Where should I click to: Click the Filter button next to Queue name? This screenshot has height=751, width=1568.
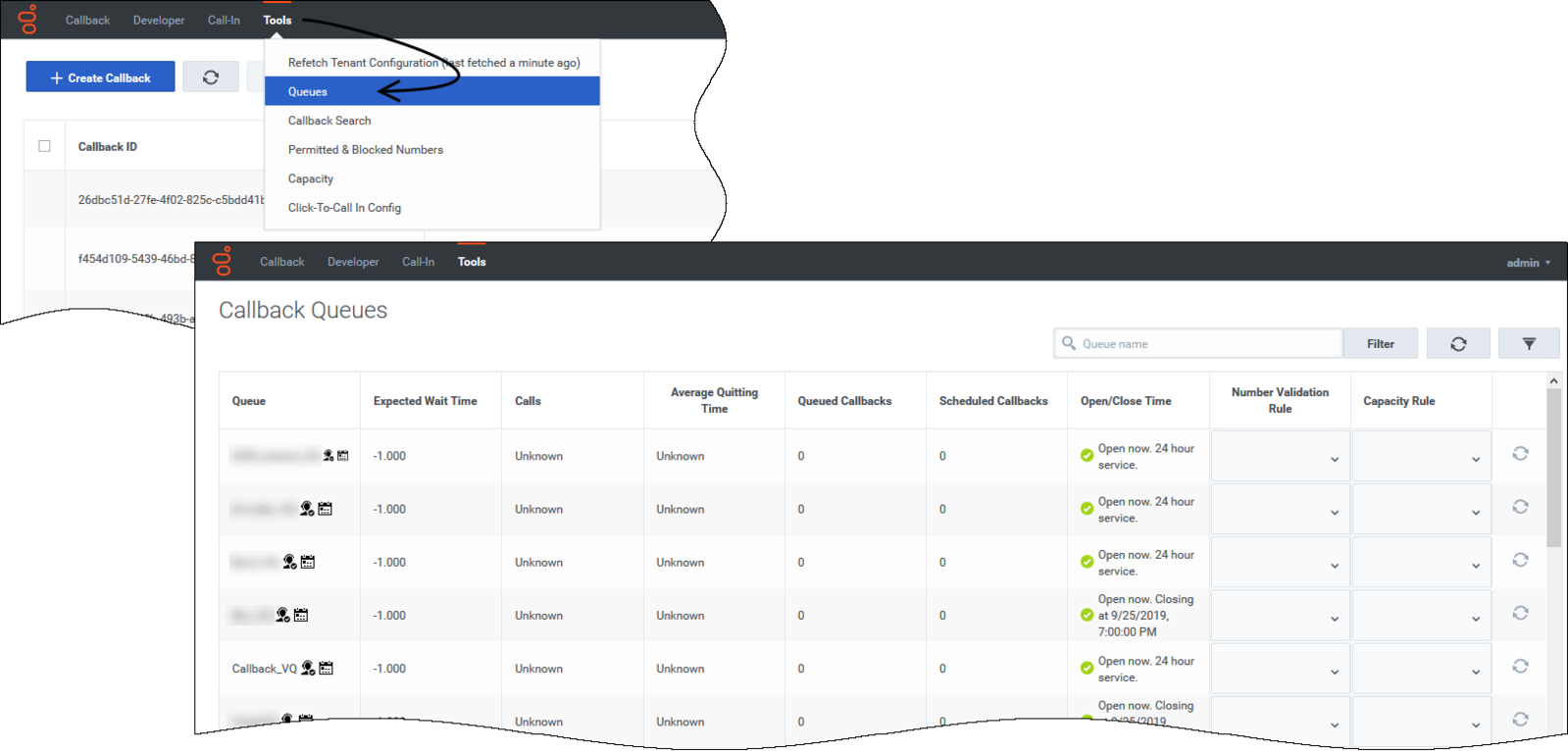tap(1380, 344)
